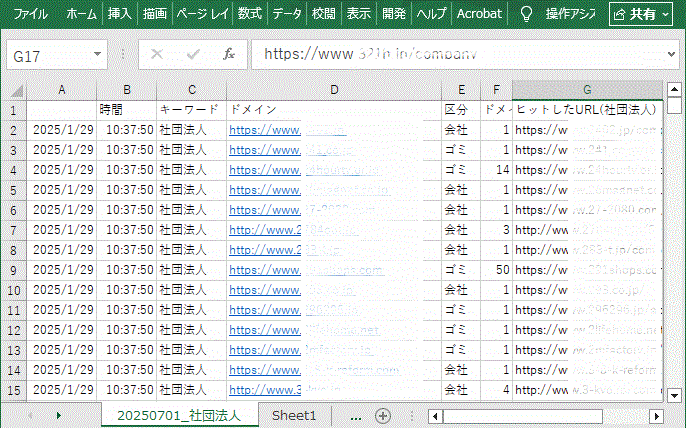Screen dimensions: 686x428
Task: Click the formula bar cancel X icon
Action: (x=157, y=54)
